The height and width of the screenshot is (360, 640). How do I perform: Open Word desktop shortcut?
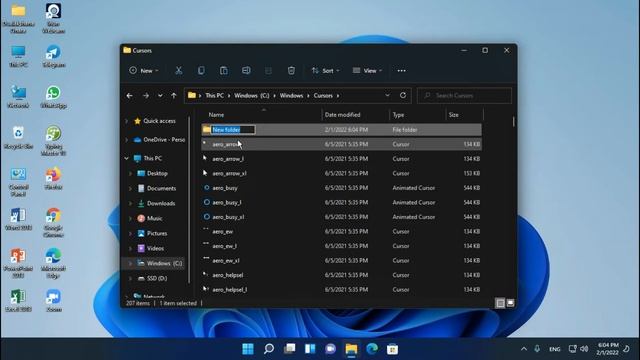[18, 219]
